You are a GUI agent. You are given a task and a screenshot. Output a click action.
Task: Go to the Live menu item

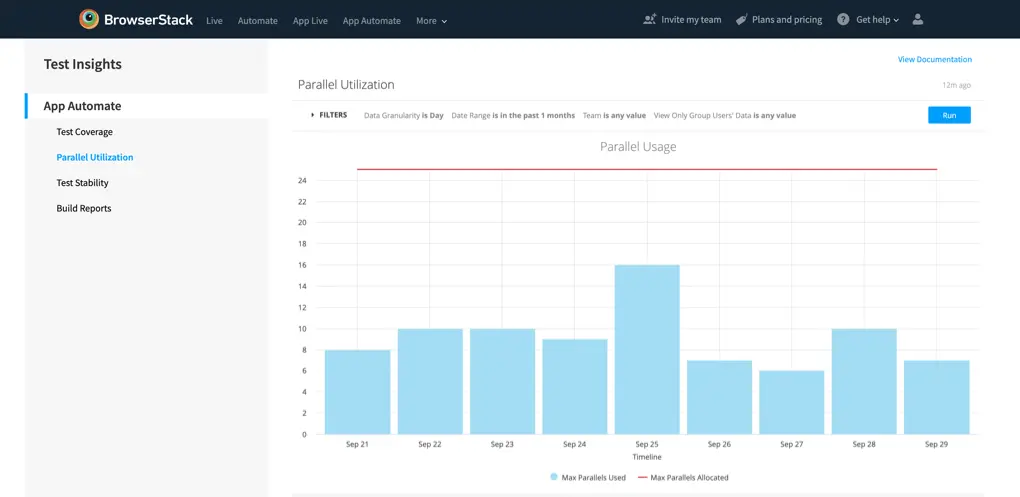pos(214,20)
